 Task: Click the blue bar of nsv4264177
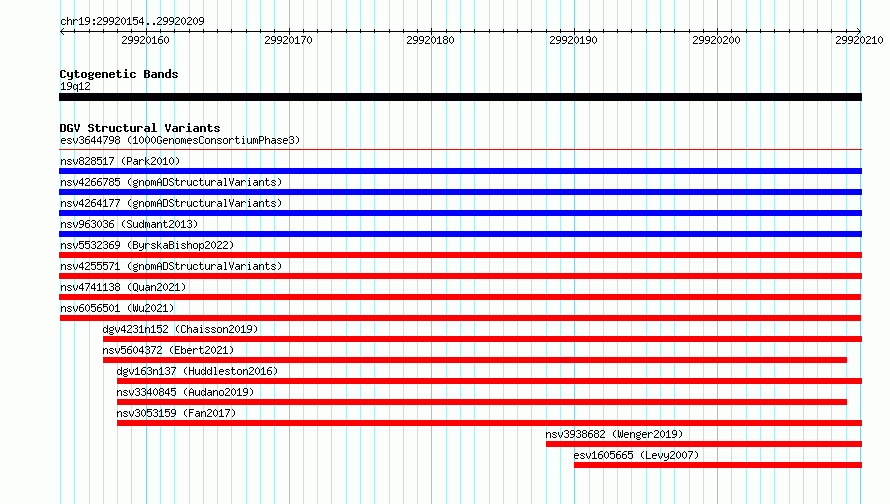[x=460, y=213]
